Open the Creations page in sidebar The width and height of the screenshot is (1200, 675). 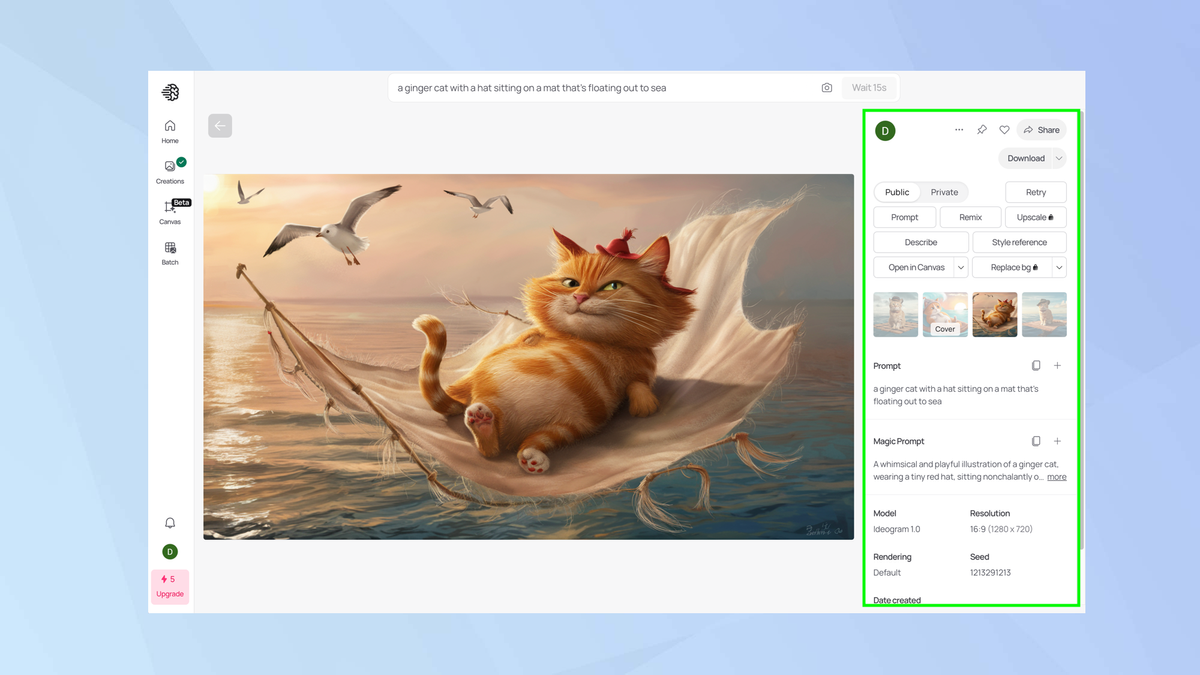pos(170,171)
